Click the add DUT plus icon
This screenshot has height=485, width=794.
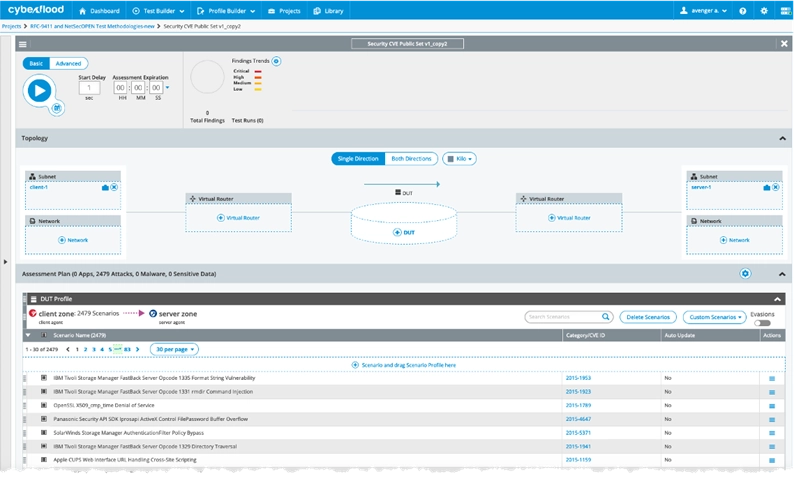(397, 232)
